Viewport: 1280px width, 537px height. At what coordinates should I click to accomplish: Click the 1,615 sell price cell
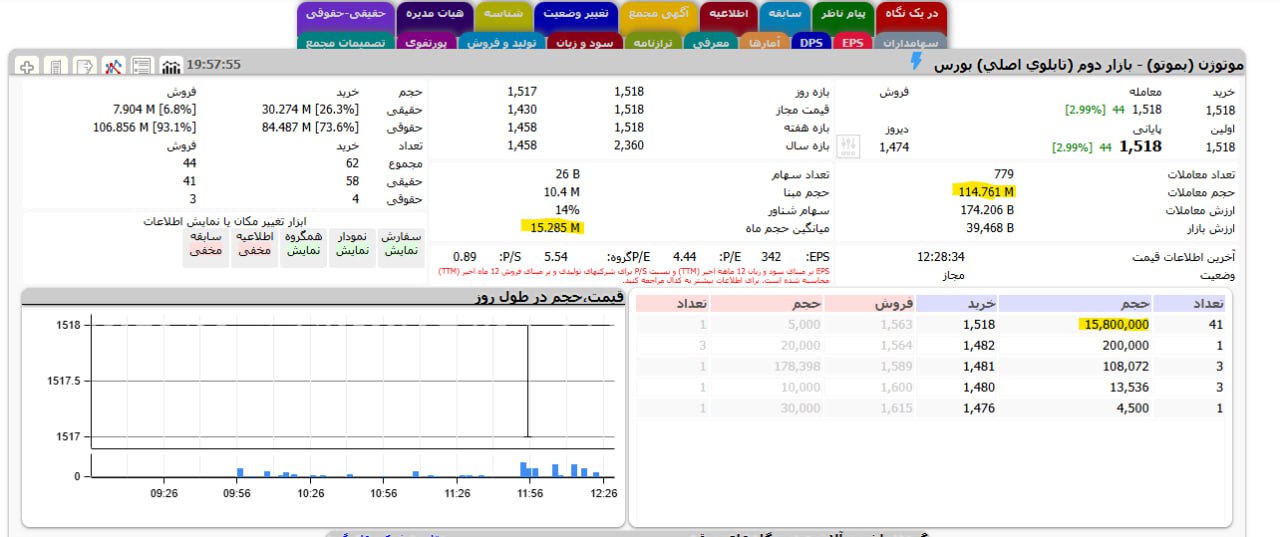pyautogui.click(x=897, y=408)
